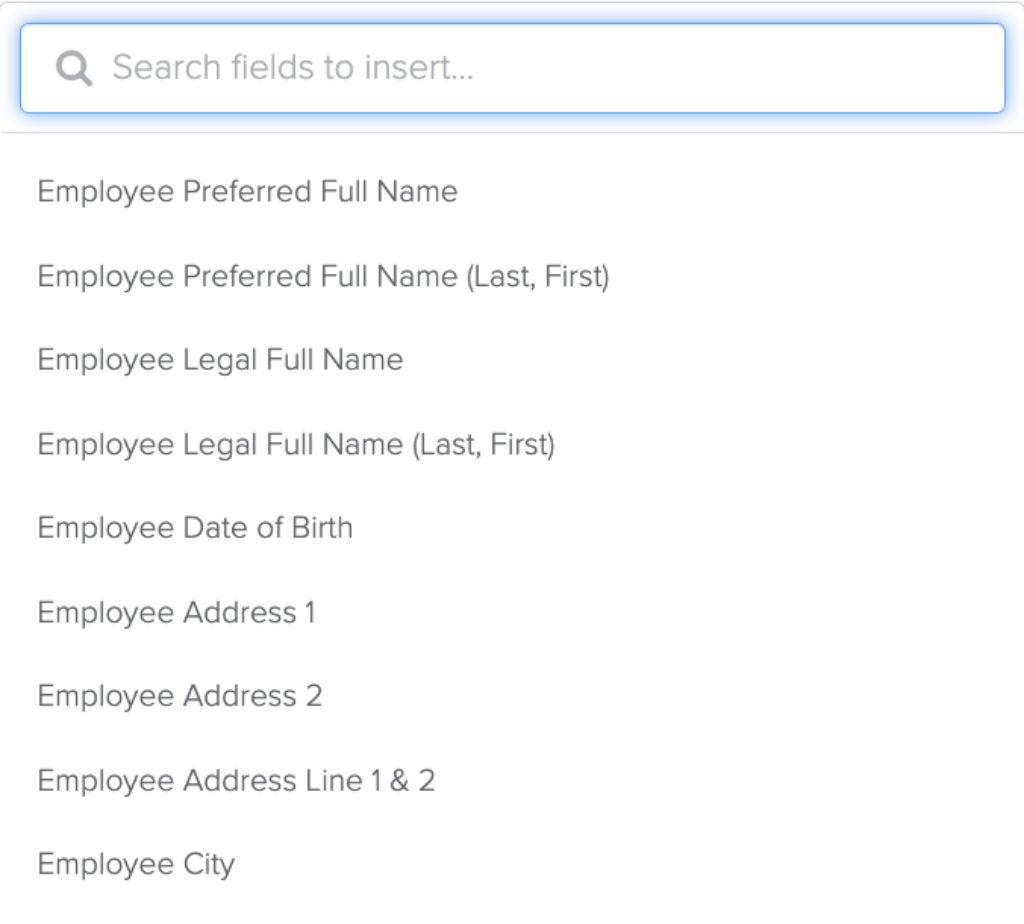
Task: Insert Employee Legal Full Name (Last, First)
Action: [x=296, y=444]
